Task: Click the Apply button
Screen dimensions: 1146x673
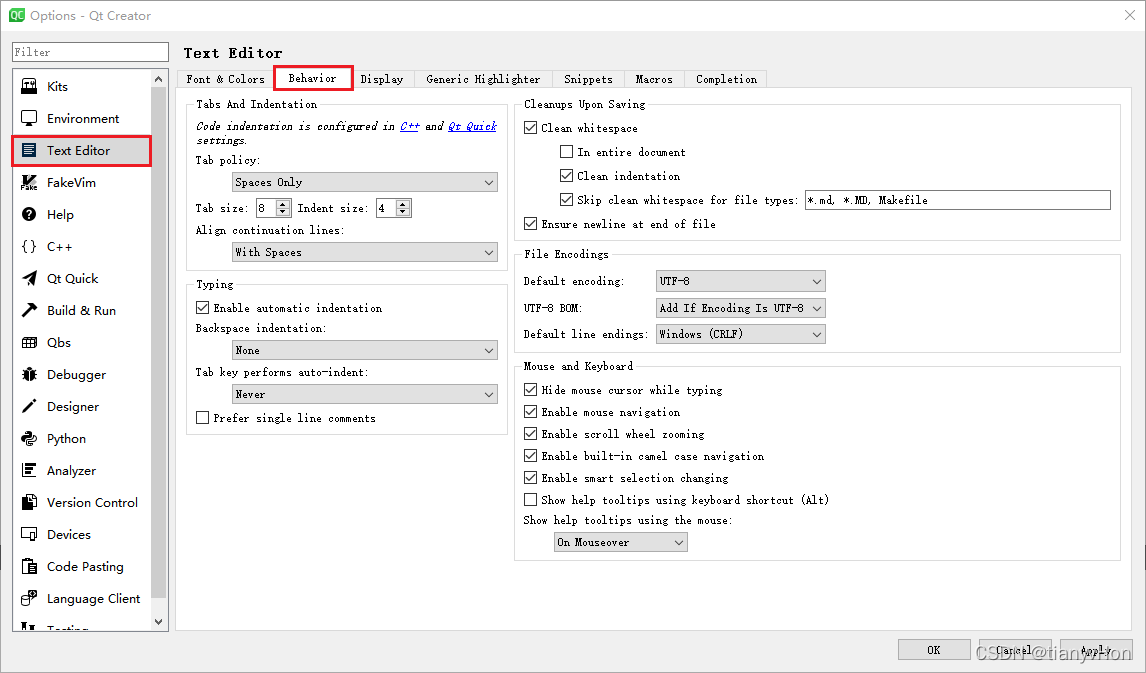Action: click(1096, 650)
